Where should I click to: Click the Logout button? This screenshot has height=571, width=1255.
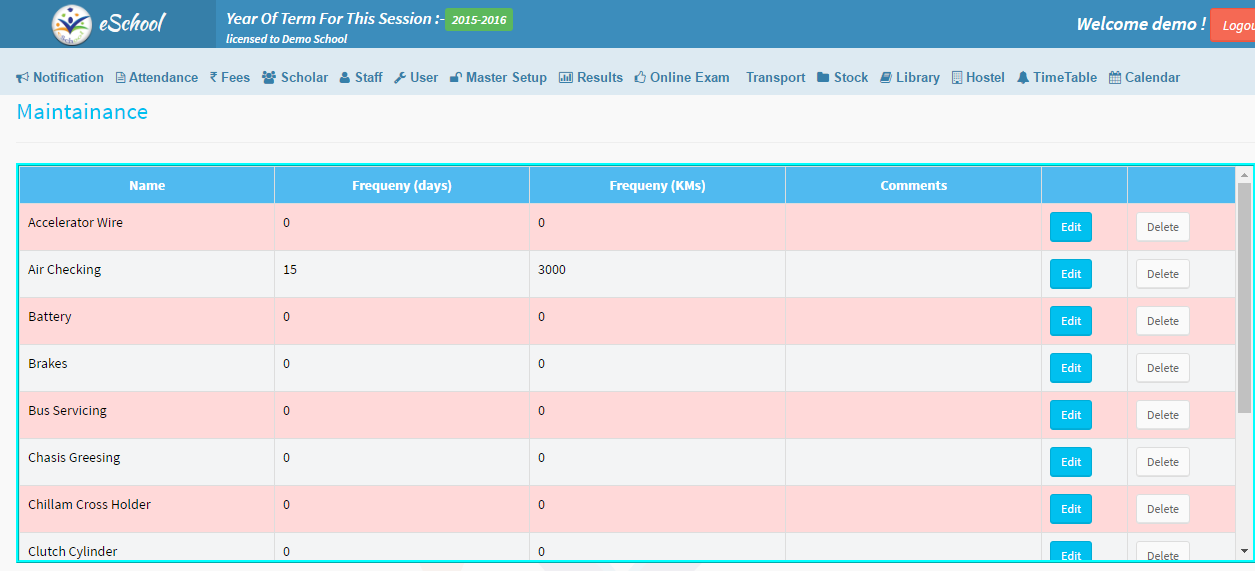click(1232, 25)
